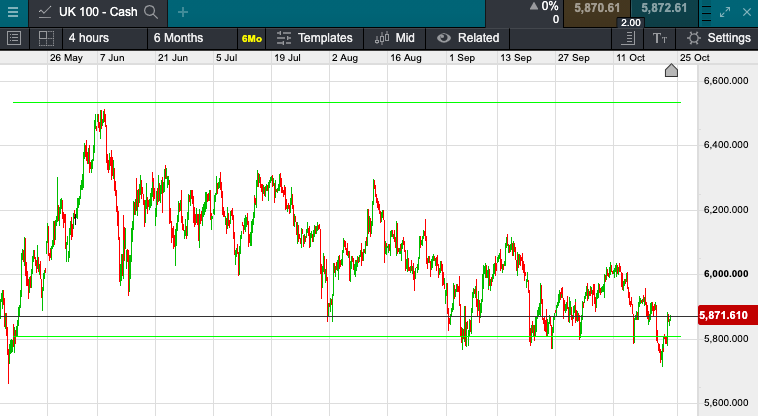The image size is (758, 416).
Task: Open chart Settings
Action: pos(717,38)
